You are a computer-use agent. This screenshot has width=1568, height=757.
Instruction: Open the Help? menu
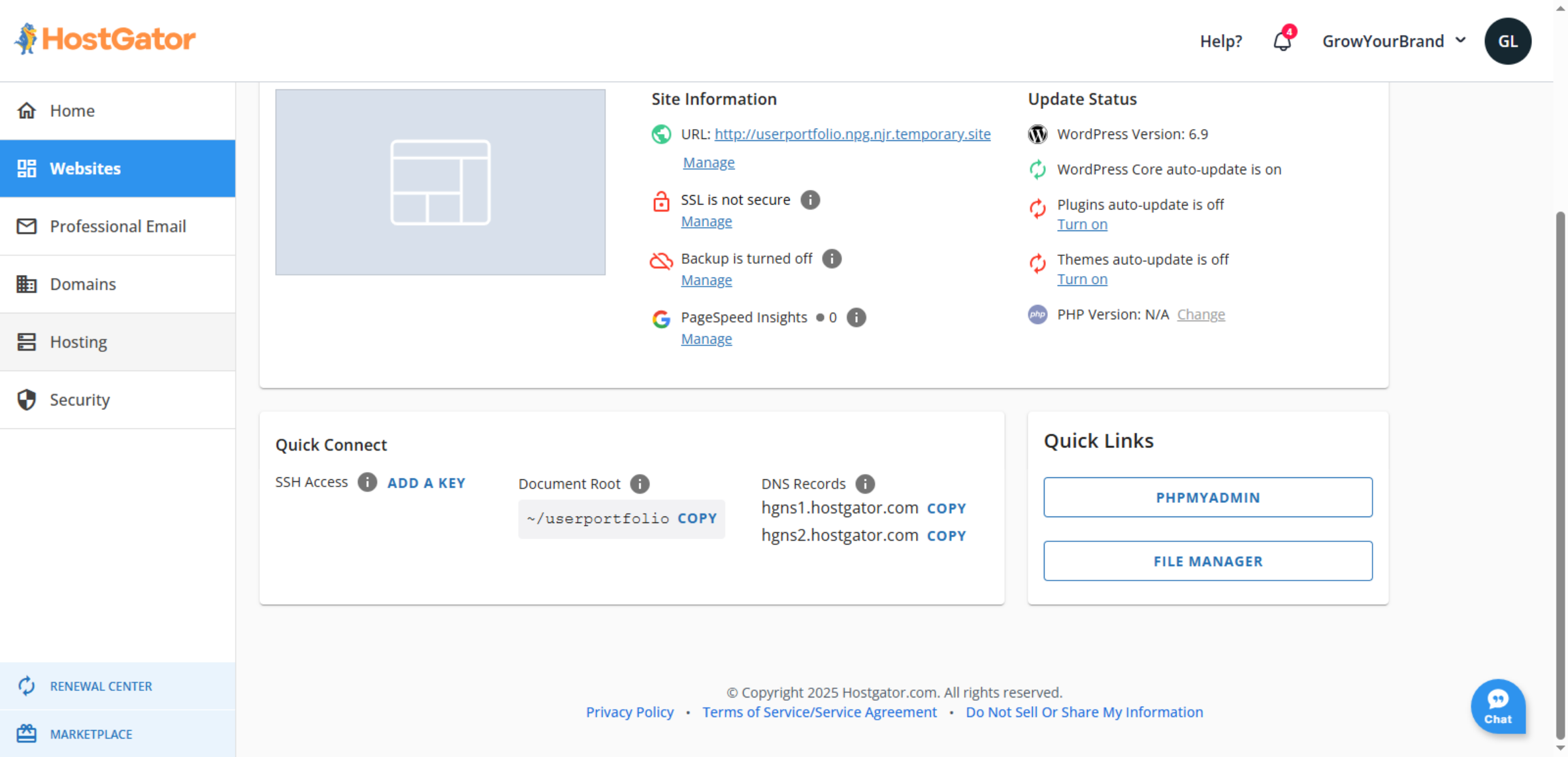1220,40
